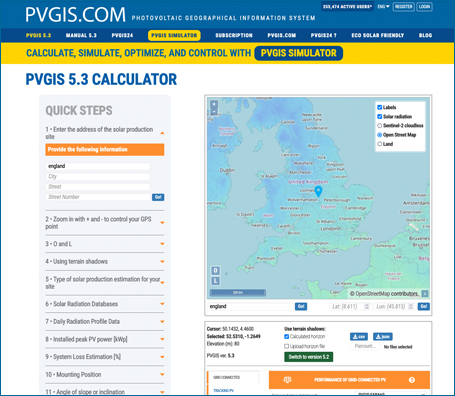Click the Parcourir file browse button

pos(365,346)
